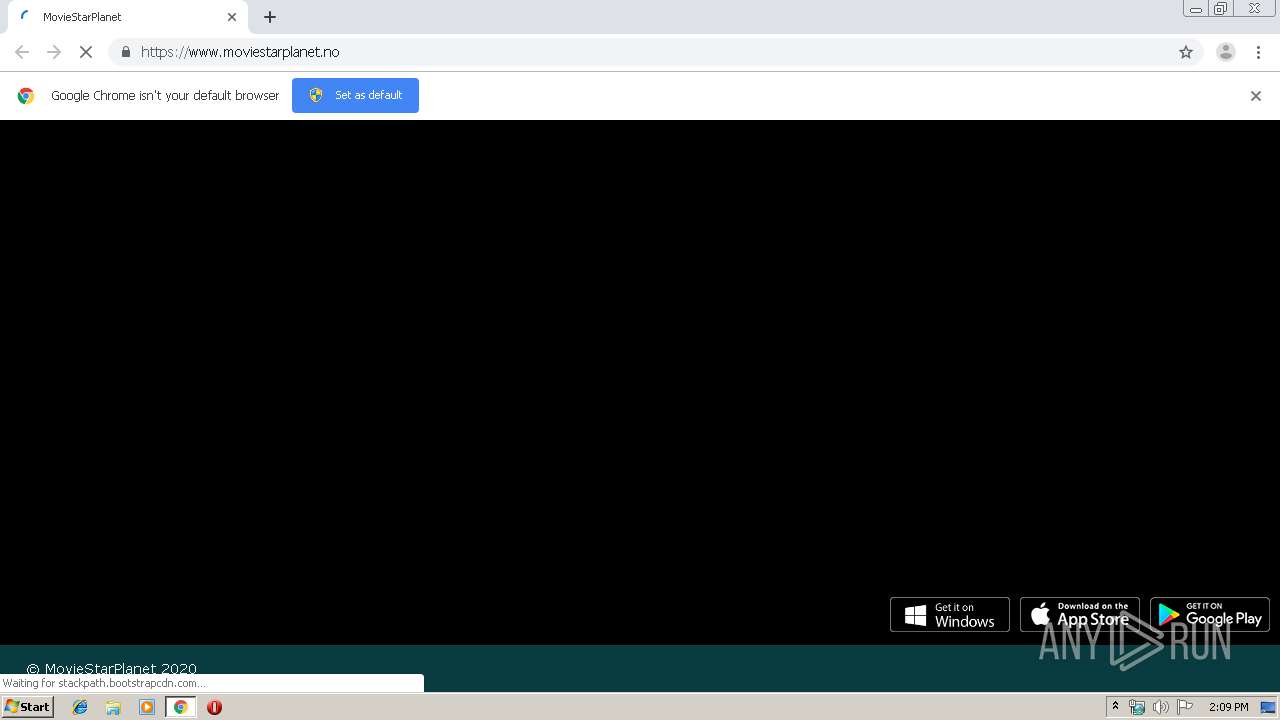Open the red Opera taskbar icon
The width and height of the screenshot is (1280, 720).
coord(214,707)
